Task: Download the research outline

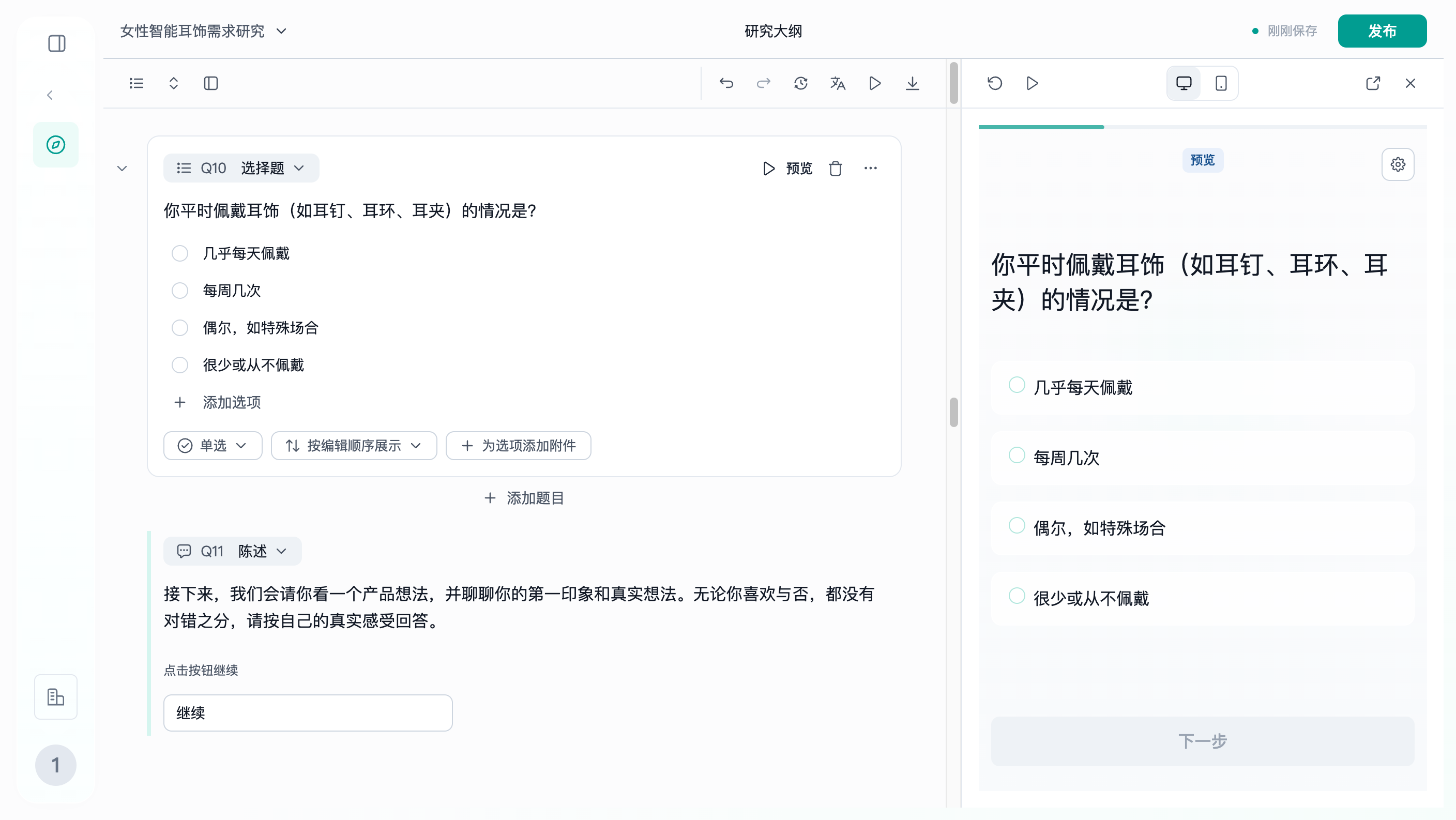Action: click(912, 84)
